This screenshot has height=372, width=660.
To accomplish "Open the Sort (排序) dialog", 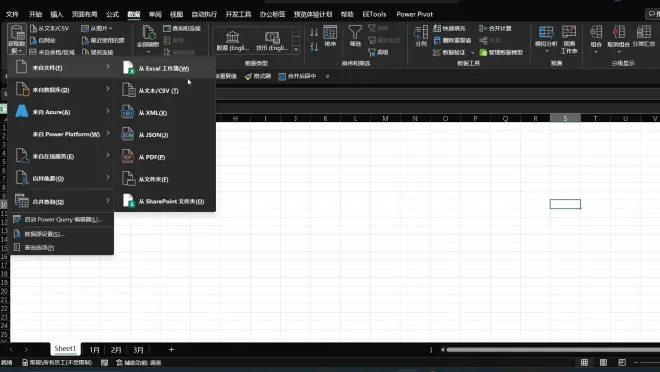I will coord(330,36).
